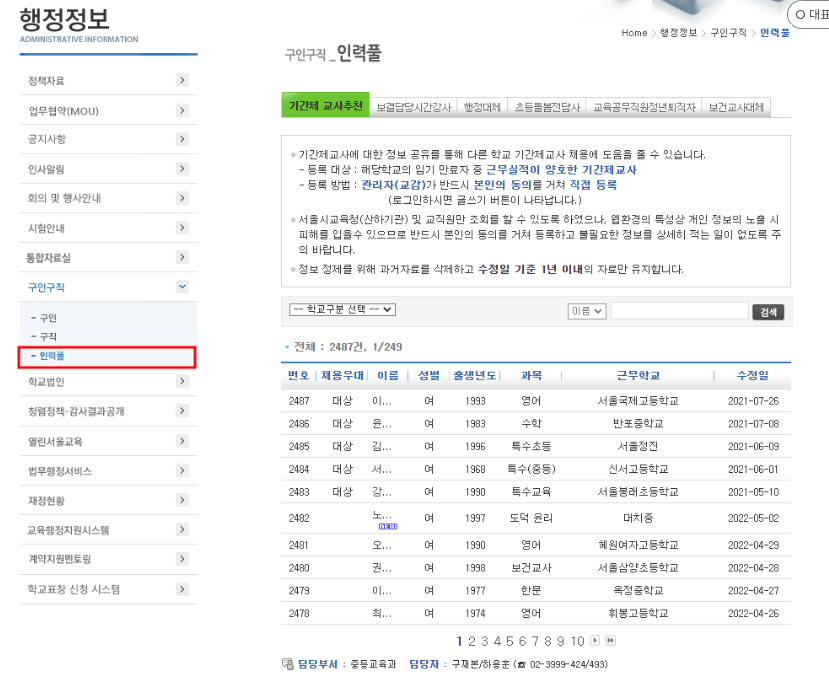Click the Home breadcrumb link
Image resolution: width=829 pixels, height=675 pixels.
(634, 32)
